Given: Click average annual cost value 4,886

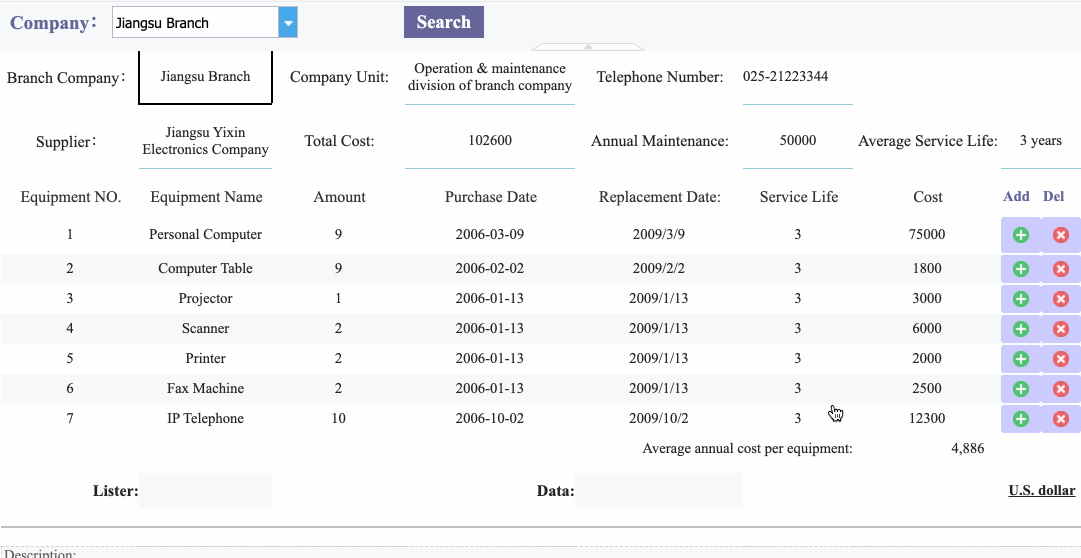Looking at the screenshot, I should tap(967, 448).
